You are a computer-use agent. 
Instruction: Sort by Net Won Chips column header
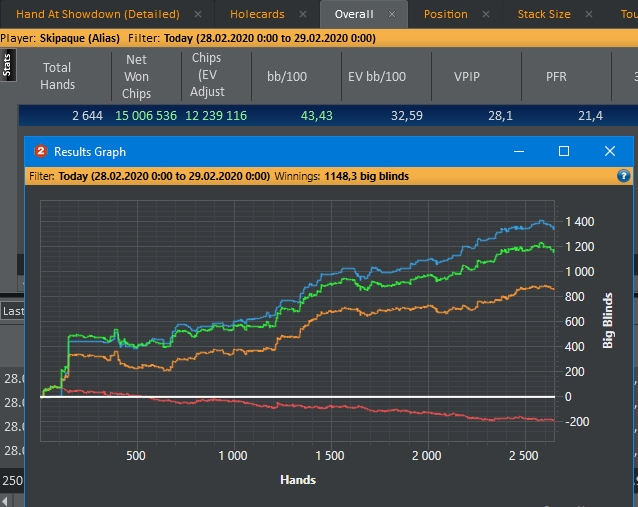136,76
